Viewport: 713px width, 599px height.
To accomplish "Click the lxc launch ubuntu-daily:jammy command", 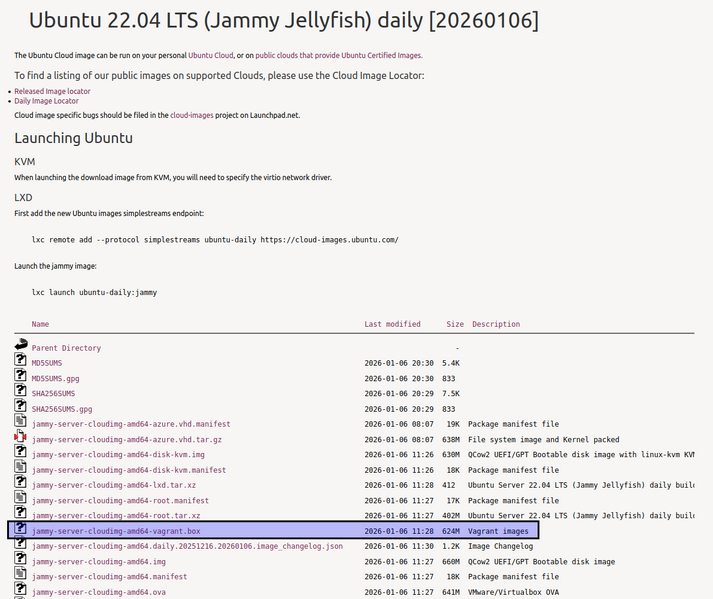I will (94, 292).
